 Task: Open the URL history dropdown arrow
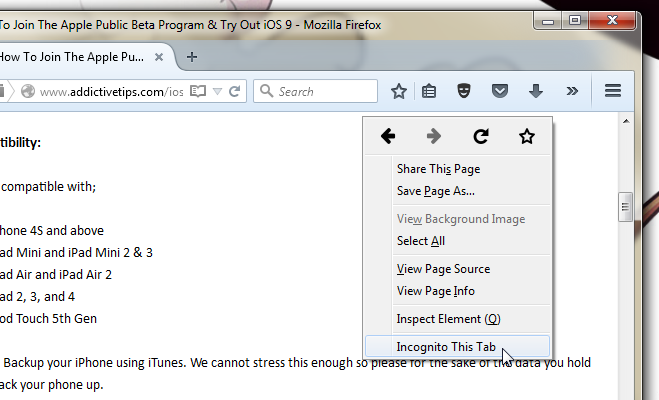pos(217,91)
